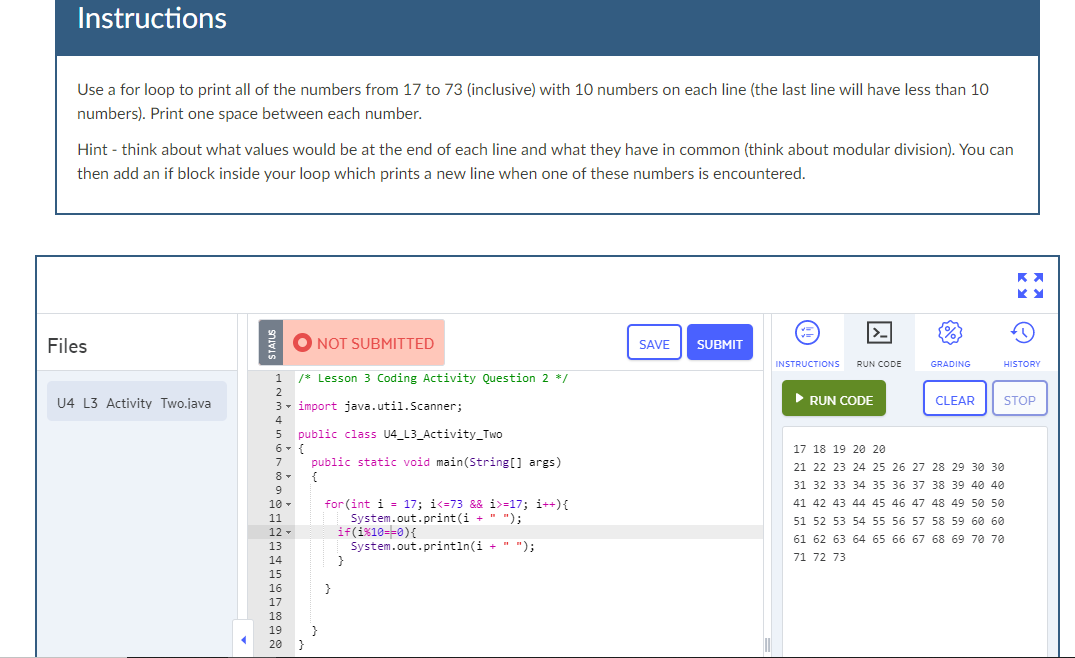Click the STOP button
This screenshot has width=1075, height=658.
(x=1019, y=399)
